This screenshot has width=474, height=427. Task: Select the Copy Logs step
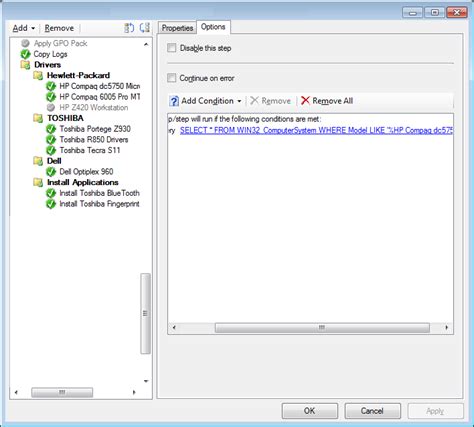coord(50,54)
